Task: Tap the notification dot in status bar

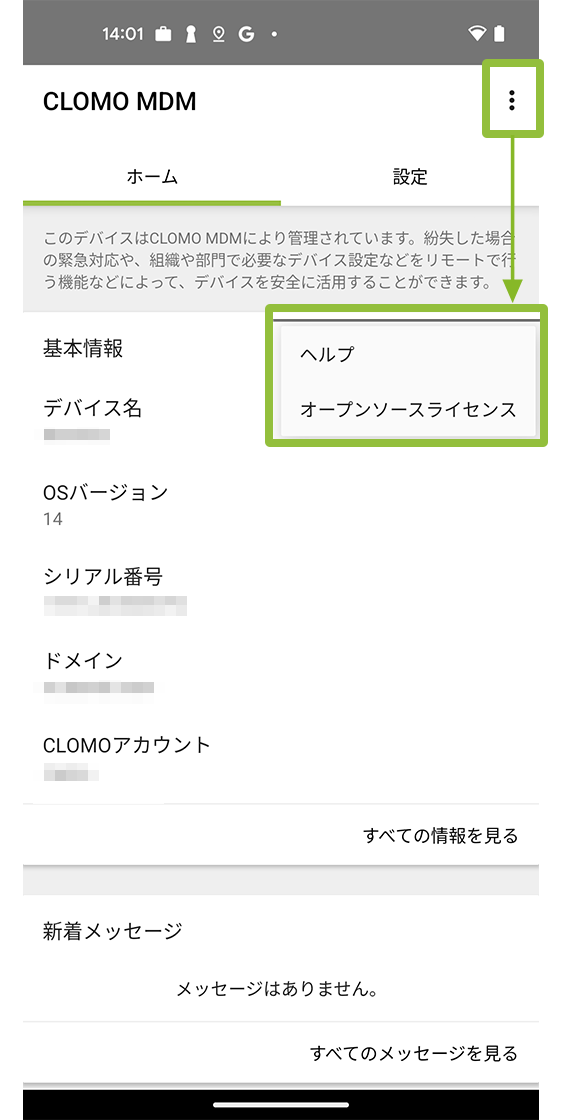Action: pyautogui.click(x=274, y=34)
